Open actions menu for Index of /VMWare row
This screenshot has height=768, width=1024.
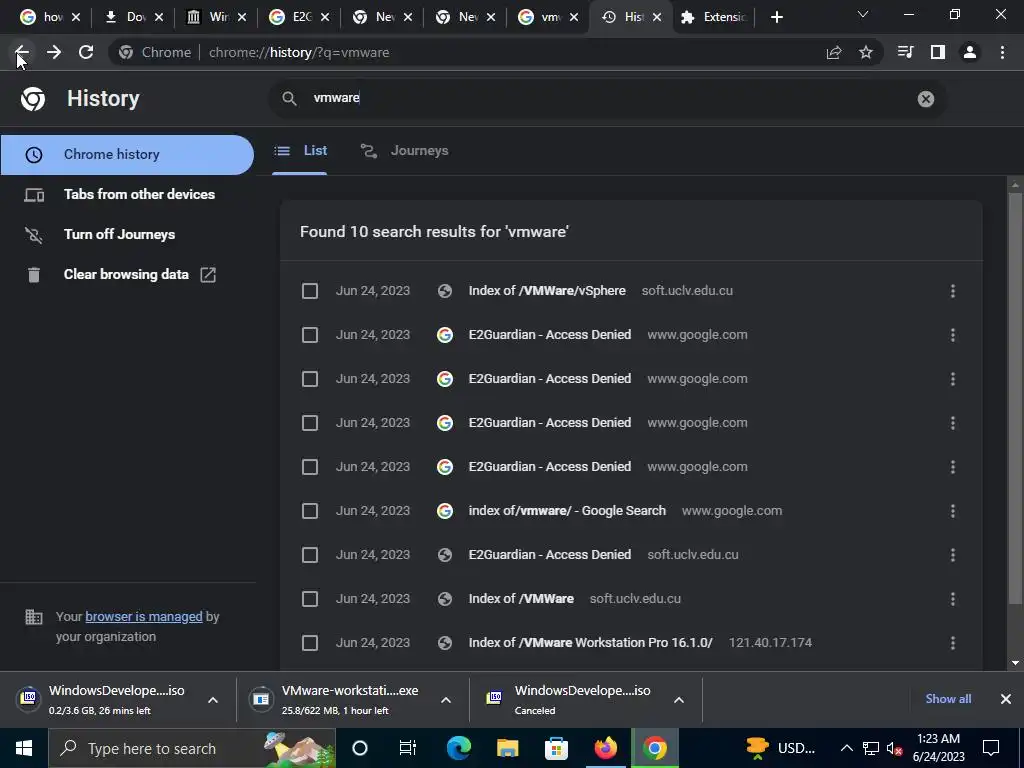(952, 599)
